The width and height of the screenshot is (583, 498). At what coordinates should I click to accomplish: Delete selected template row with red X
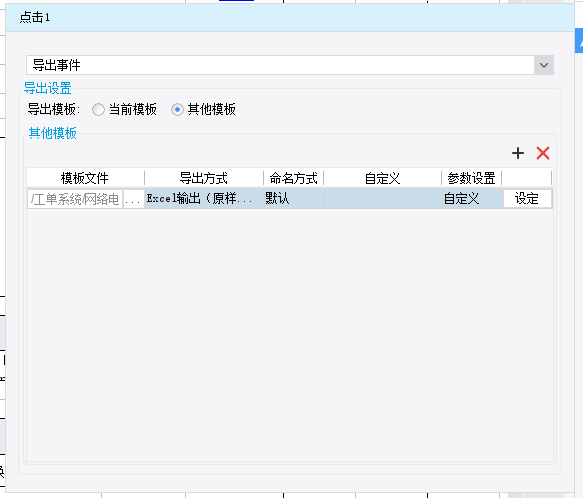[543, 153]
